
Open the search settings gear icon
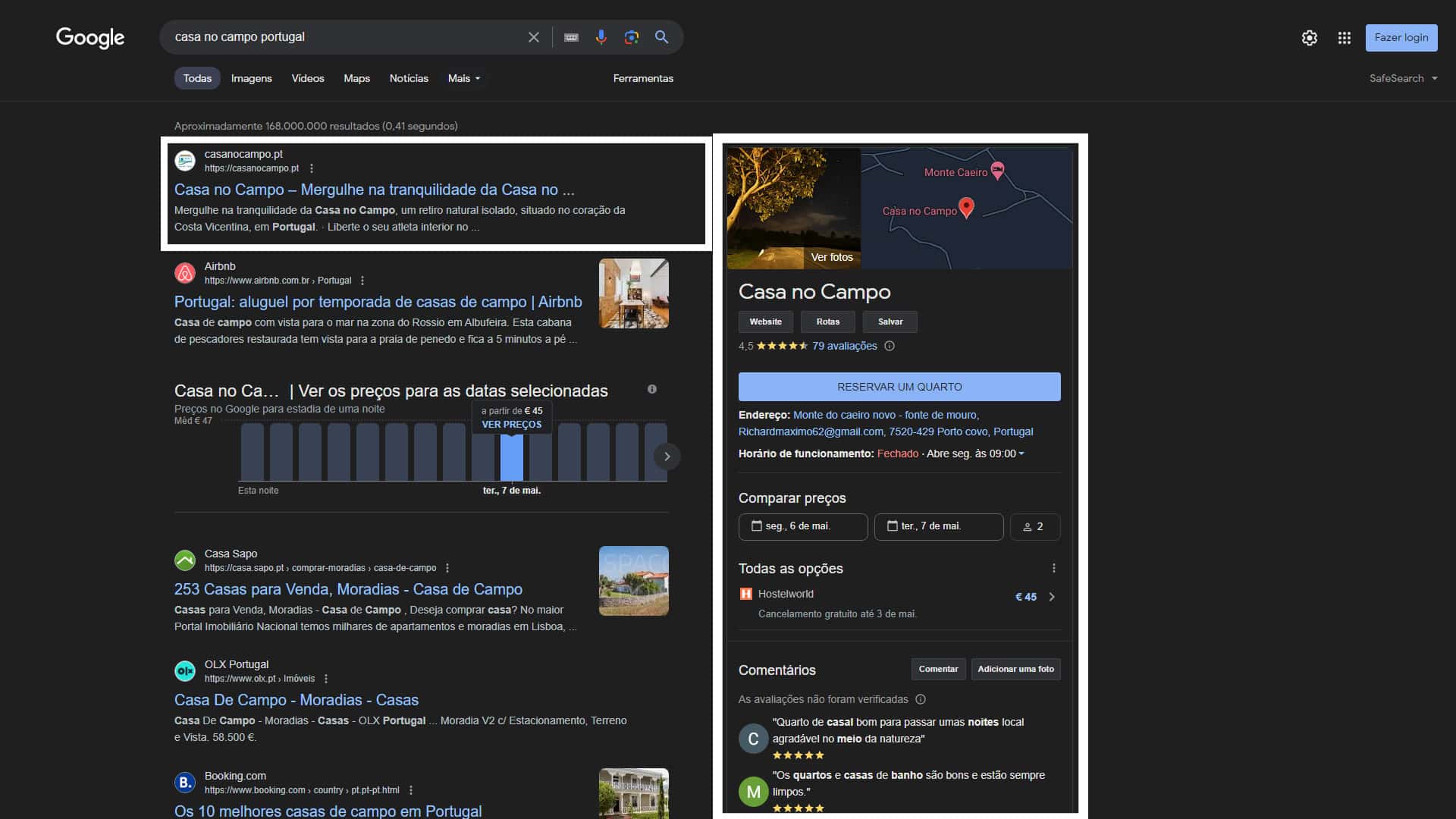pyautogui.click(x=1309, y=38)
